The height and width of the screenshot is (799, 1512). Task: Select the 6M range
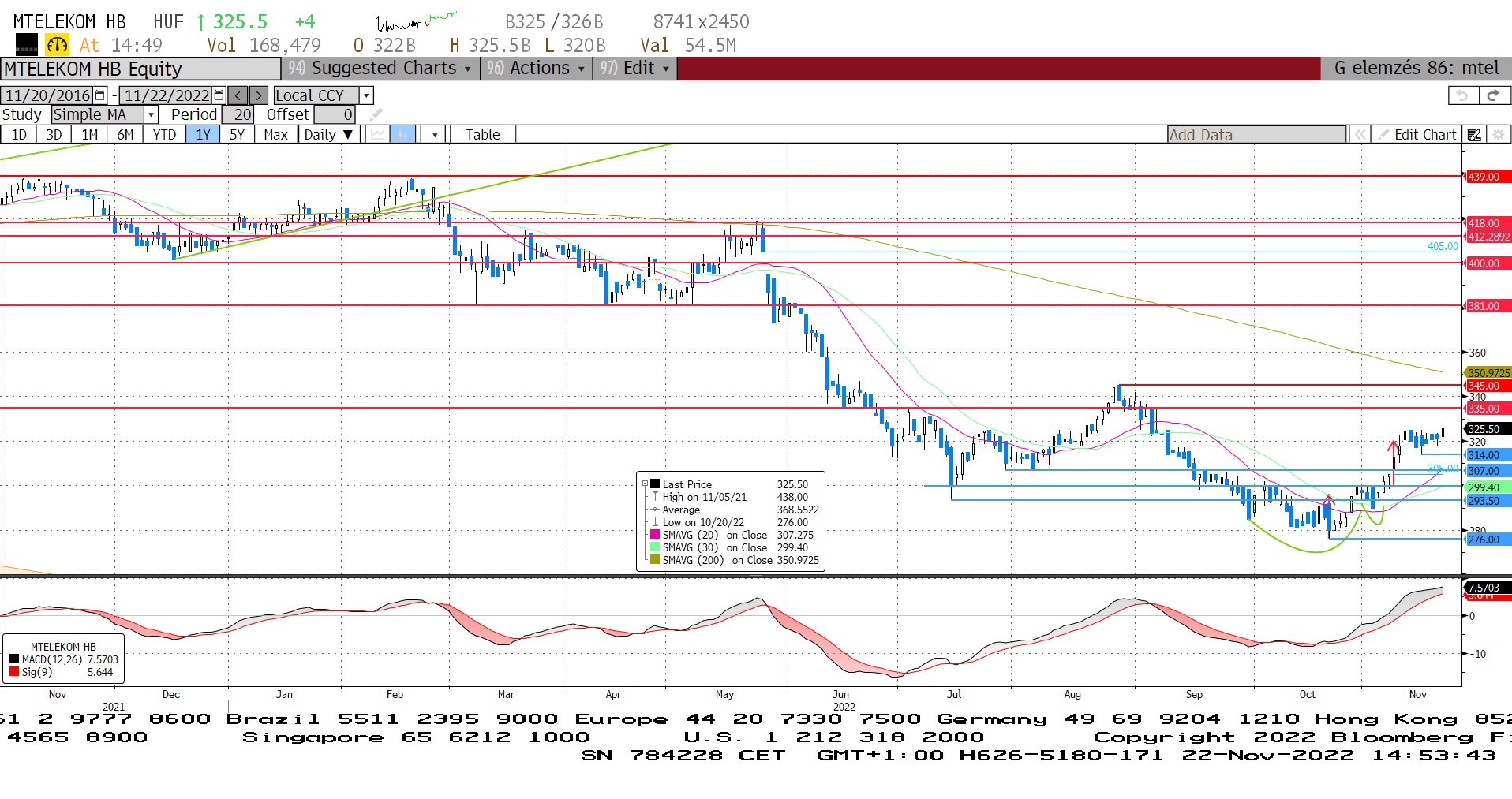coord(125,135)
